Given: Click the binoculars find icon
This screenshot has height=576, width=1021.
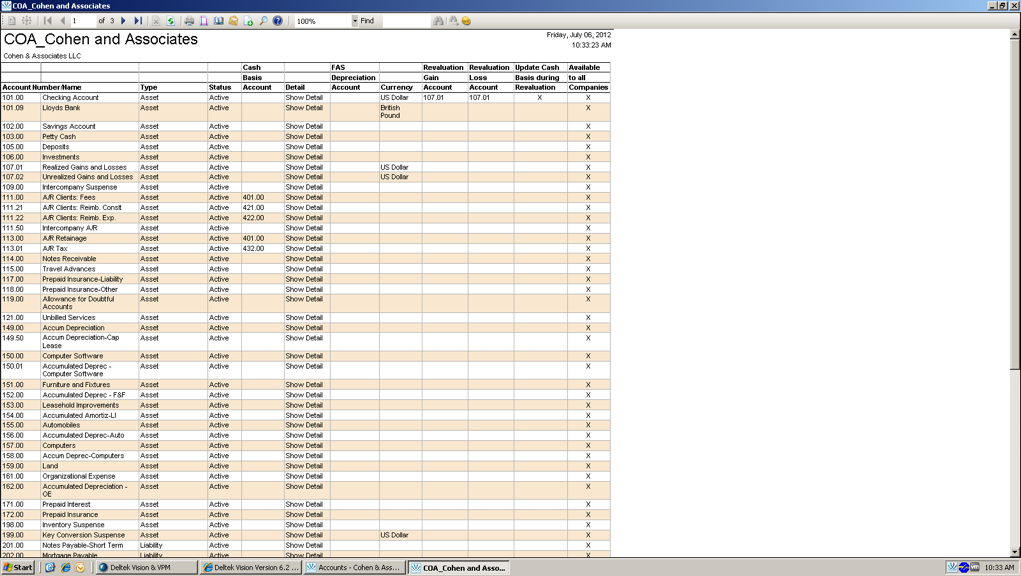Looking at the screenshot, I should 438,21.
